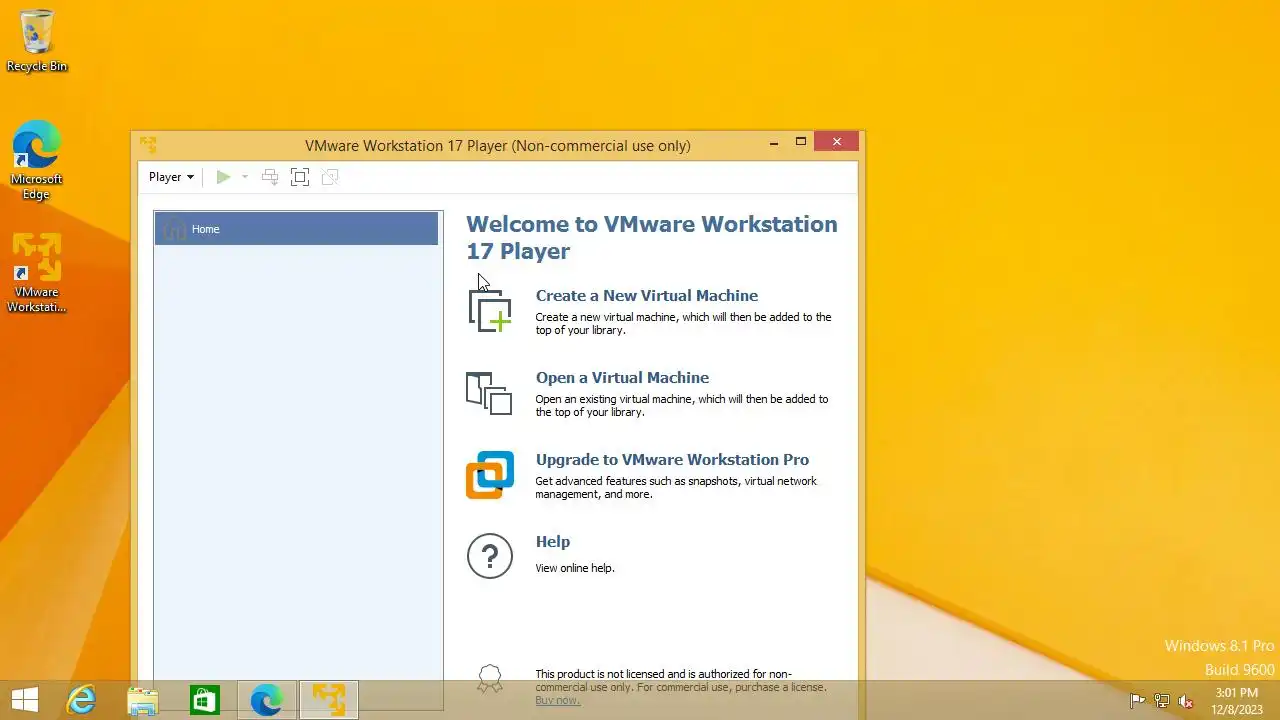The height and width of the screenshot is (720, 1280).
Task: Click the Workstation Pro upgrade icon
Action: click(490, 475)
